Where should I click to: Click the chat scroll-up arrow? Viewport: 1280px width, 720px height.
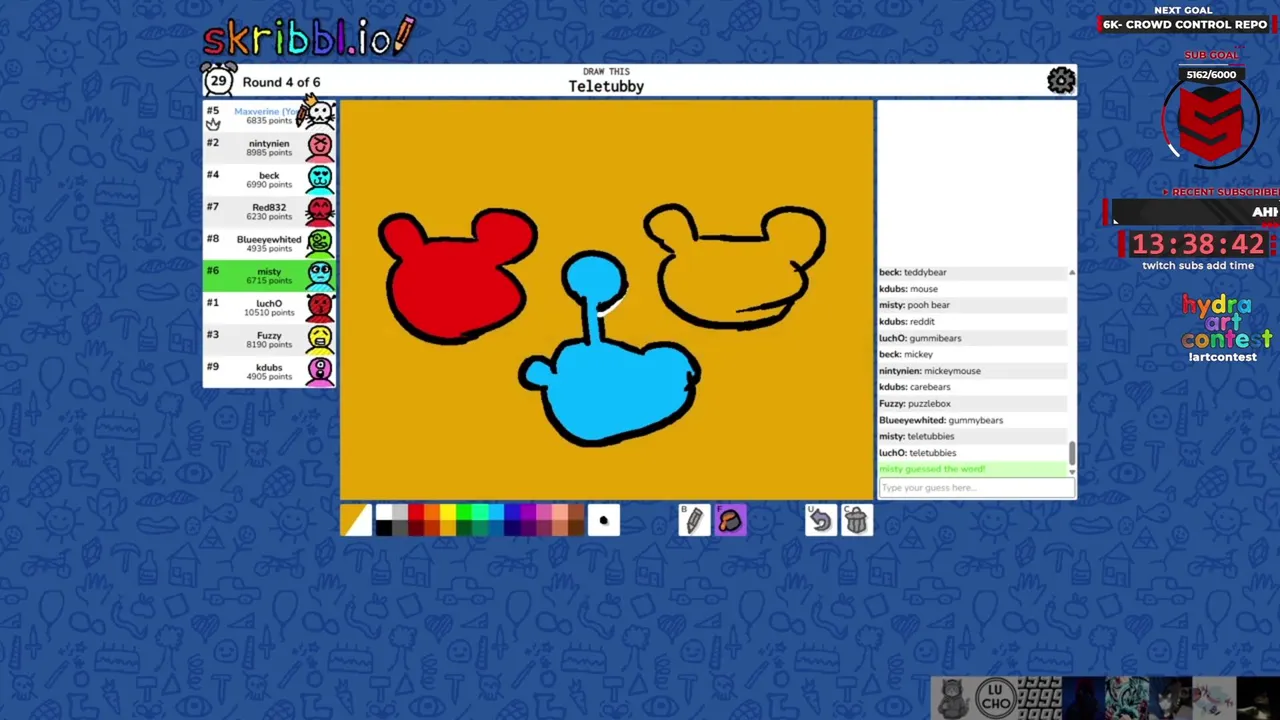point(1072,272)
